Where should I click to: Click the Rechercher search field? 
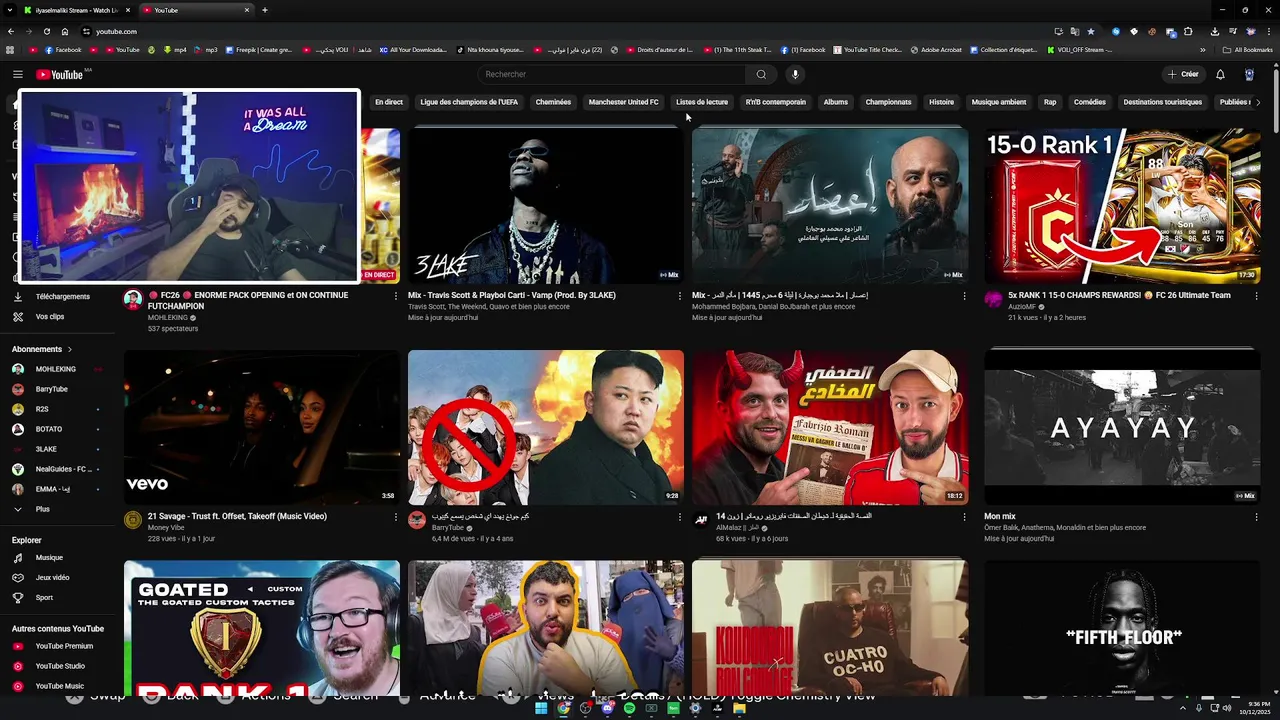pyautogui.click(x=611, y=74)
